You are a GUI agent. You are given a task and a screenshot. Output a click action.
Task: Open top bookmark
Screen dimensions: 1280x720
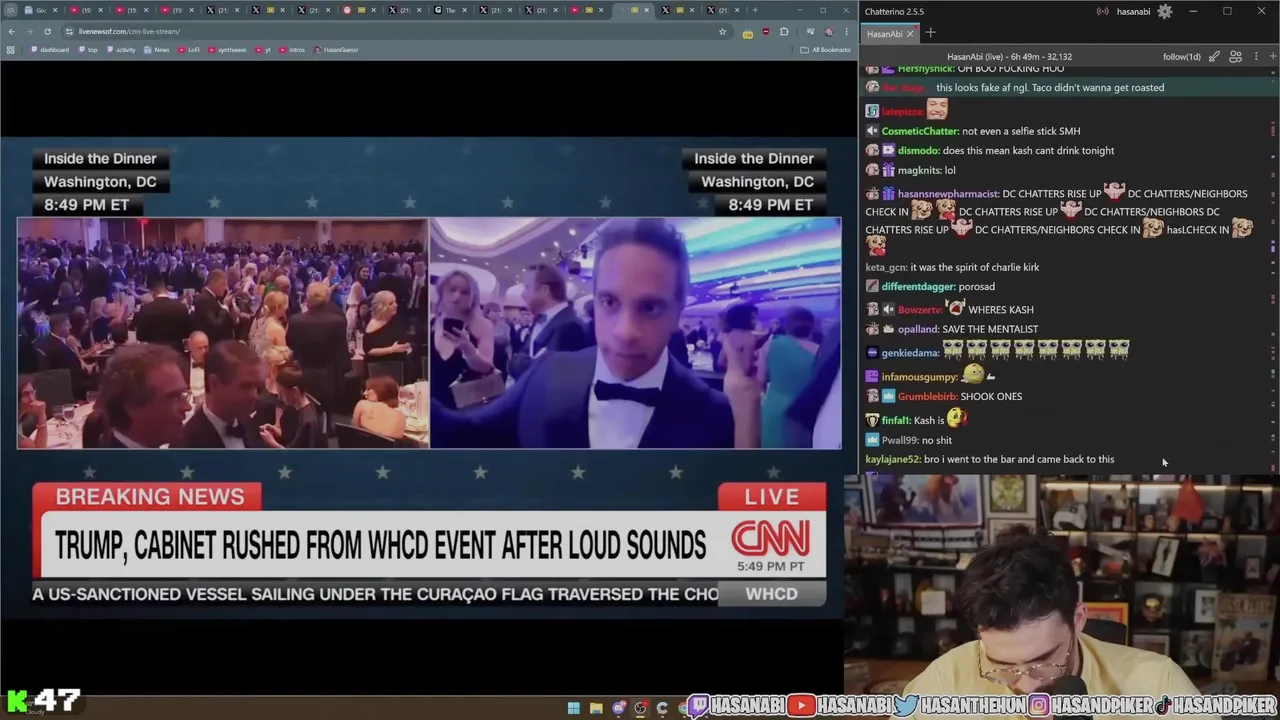(88, 50)
